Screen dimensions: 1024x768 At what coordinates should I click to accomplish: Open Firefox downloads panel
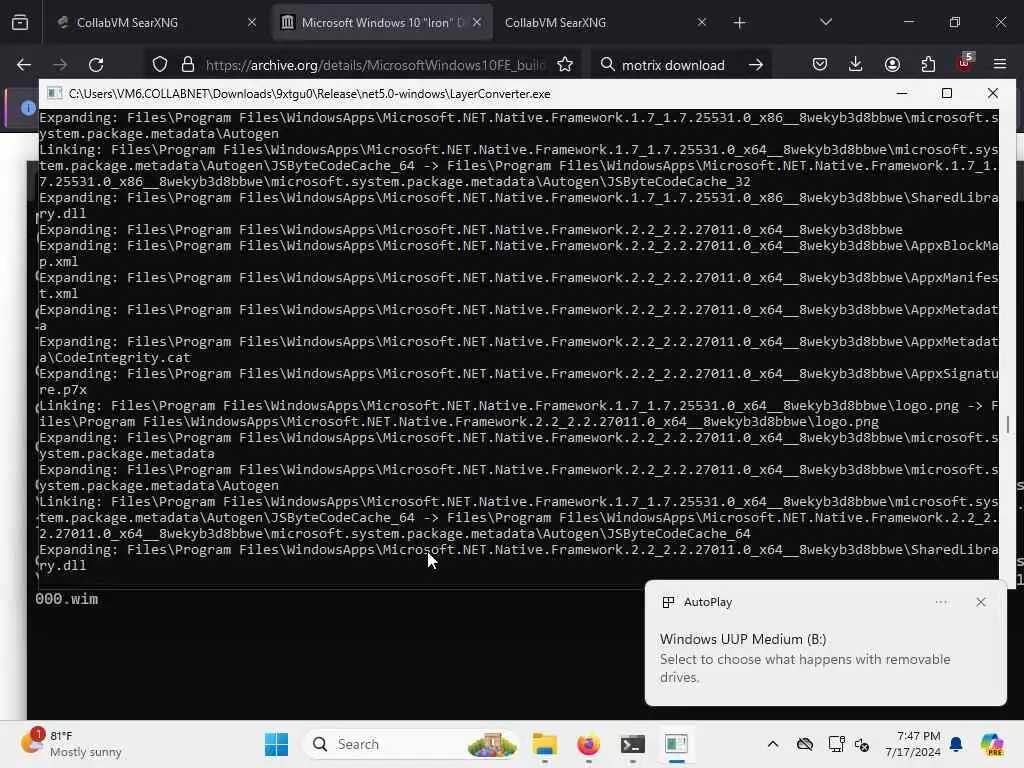(x=856, y=65)
